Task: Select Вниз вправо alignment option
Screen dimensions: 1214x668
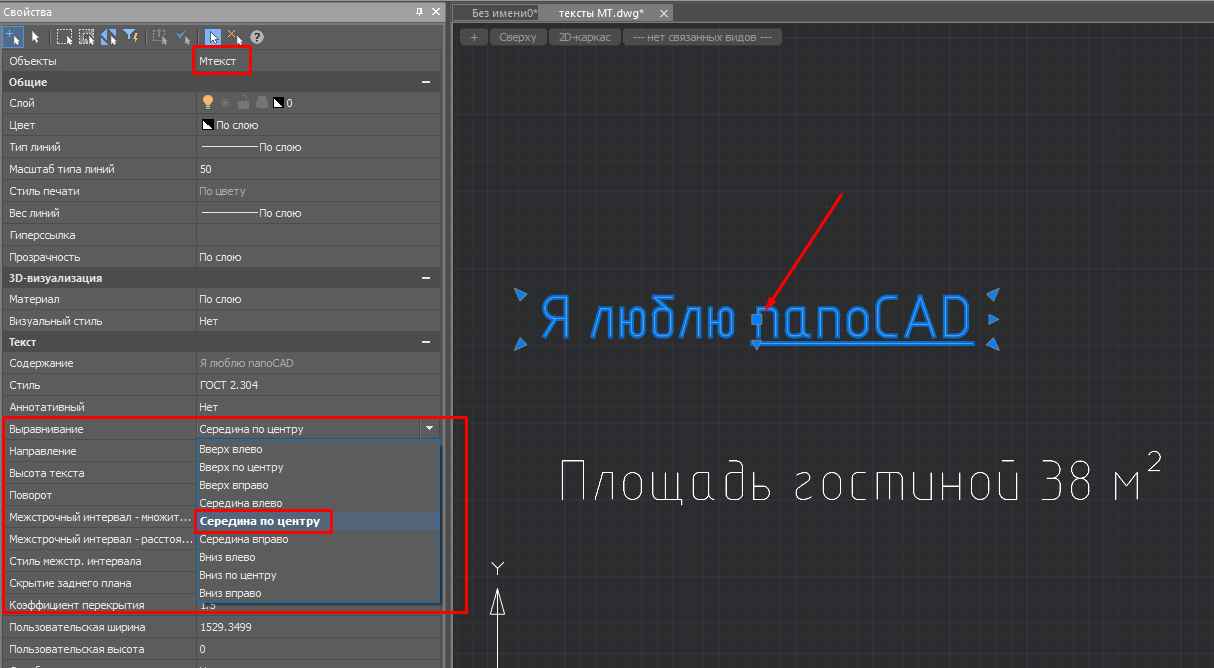Action: [x=231, y=593]
